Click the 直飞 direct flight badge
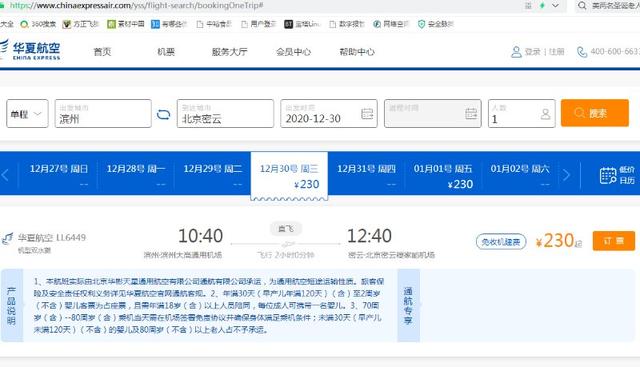The image size is (640, 367). (286, 229)
